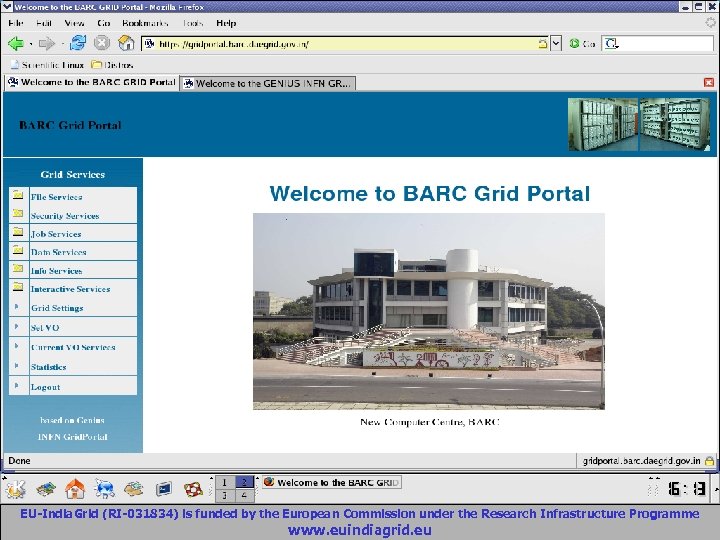The width and height of the screenshot is (720, 540).
Task: Launch the web browser globe icon in panel
Action: [x=104, y=489]
